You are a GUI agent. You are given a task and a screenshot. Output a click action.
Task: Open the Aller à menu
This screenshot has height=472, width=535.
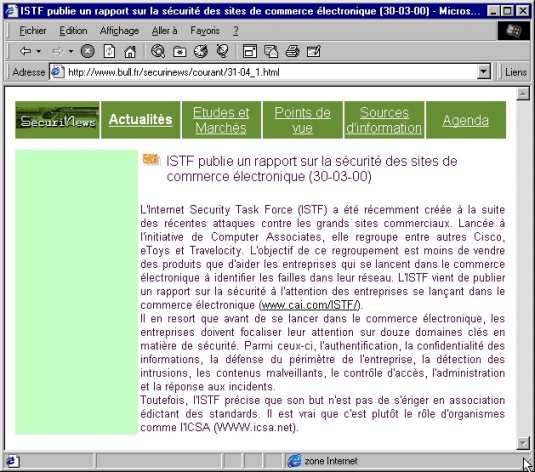click(164, 31)
